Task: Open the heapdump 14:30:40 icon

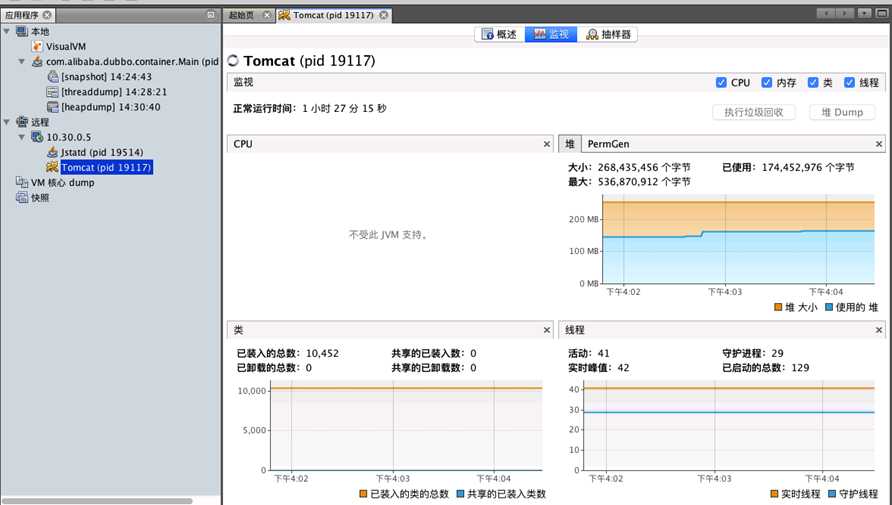Action: (x=52, y=107)
